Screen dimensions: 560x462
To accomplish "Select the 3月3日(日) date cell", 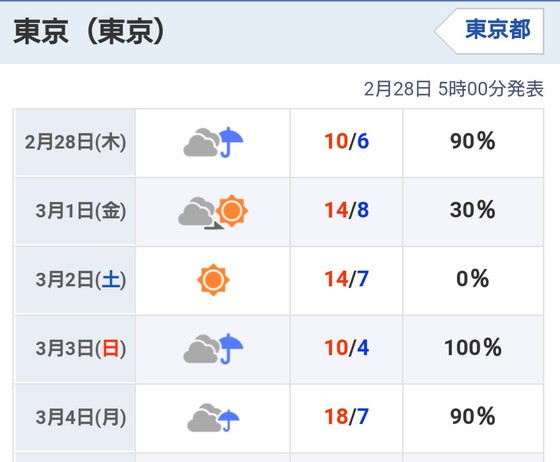I will coord(75,349).
